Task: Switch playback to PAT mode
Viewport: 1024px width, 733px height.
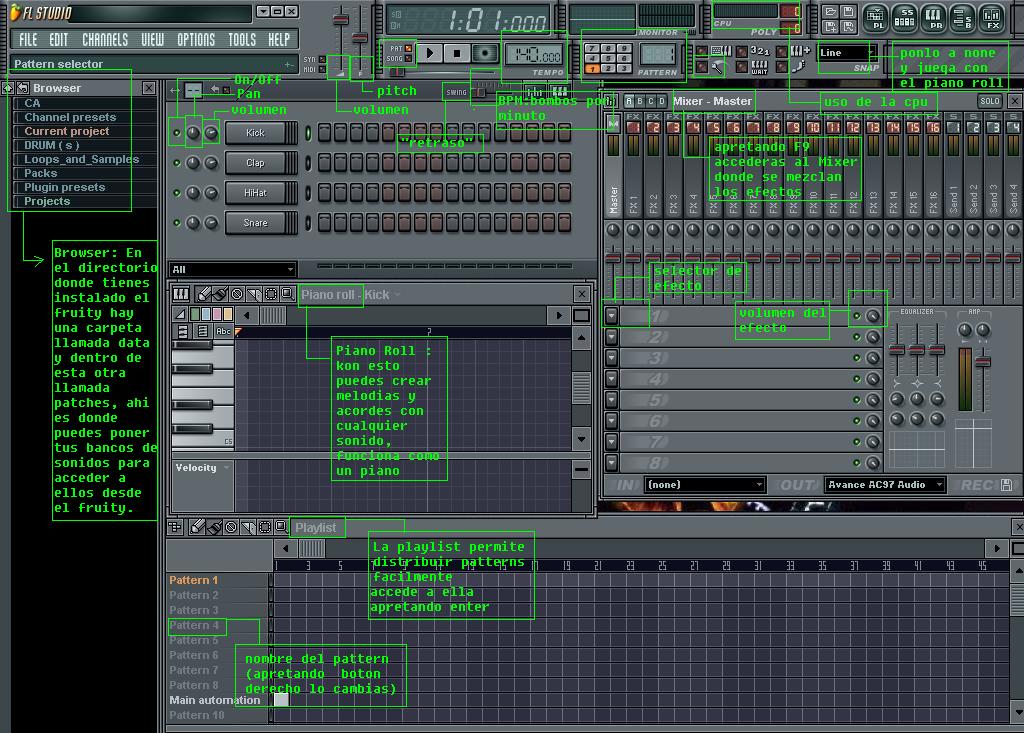Action: 408,48
